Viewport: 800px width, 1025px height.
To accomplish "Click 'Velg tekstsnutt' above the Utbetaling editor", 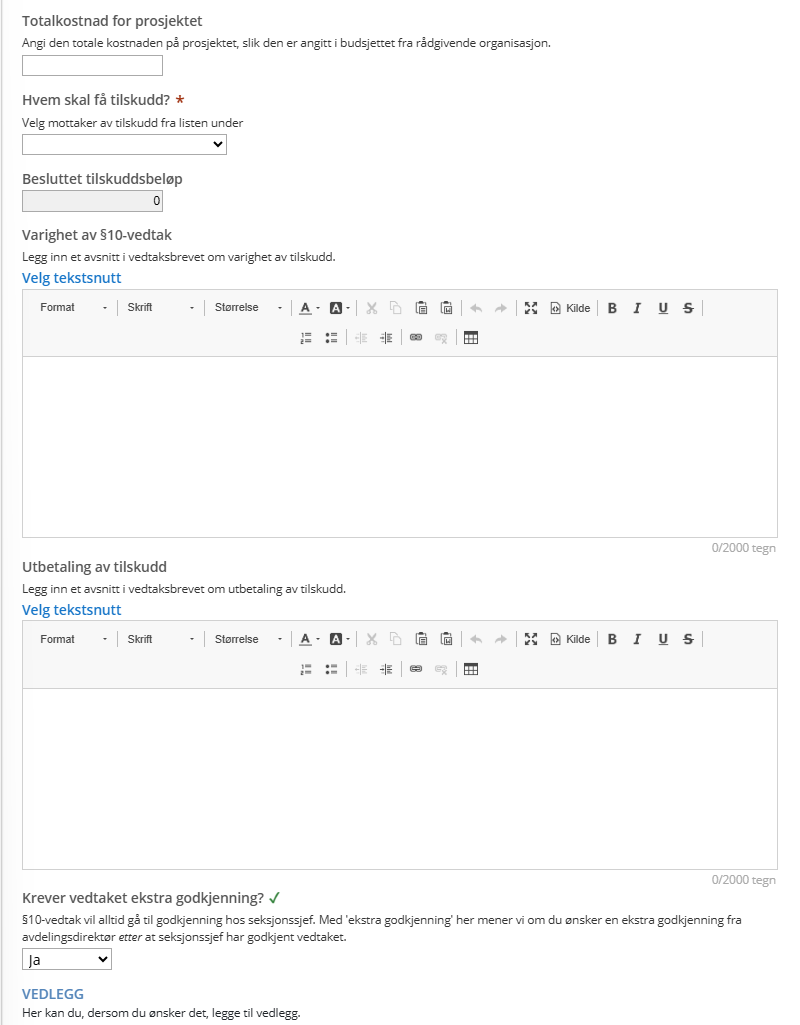I will (x=72, y=610).
